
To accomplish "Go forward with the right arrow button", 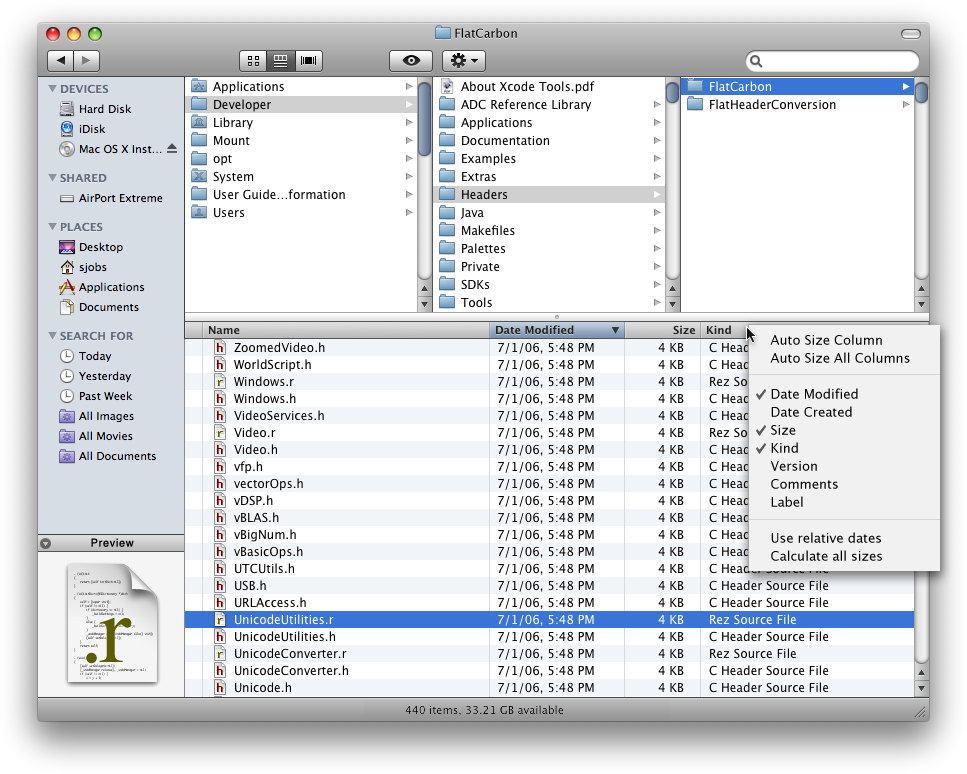I will pyautogui.click(x=86, y=60).
